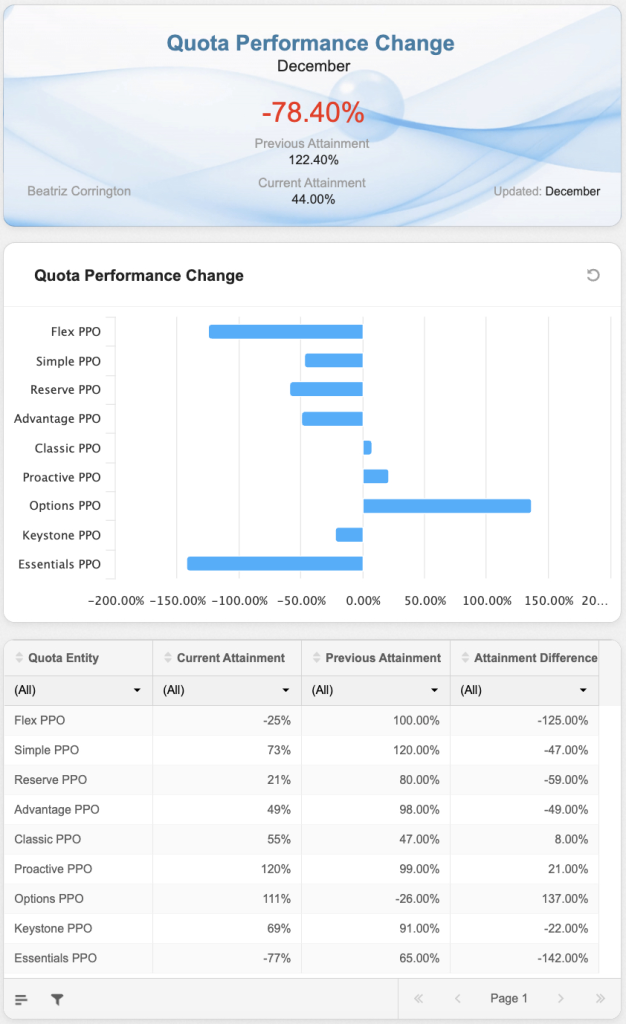This screenshot has width=626, height=1024.
Task: Sort by the Attainment Difference column header
Action: (535, 658)
